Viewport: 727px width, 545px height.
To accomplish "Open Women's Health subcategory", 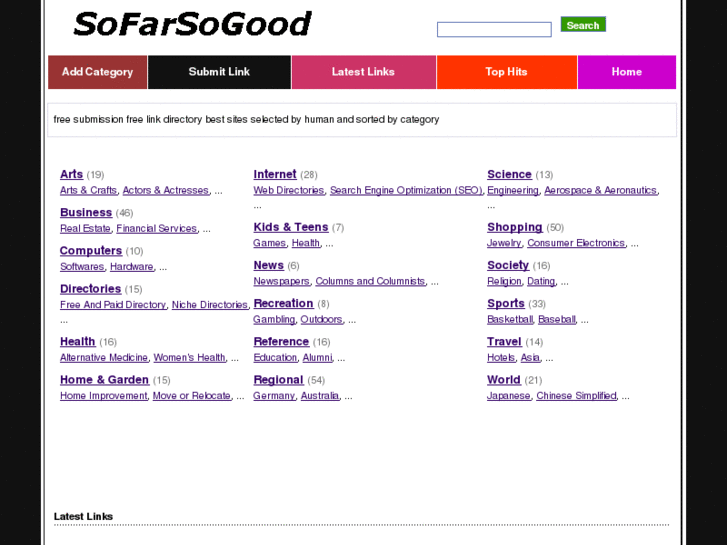I will (190, 358).
